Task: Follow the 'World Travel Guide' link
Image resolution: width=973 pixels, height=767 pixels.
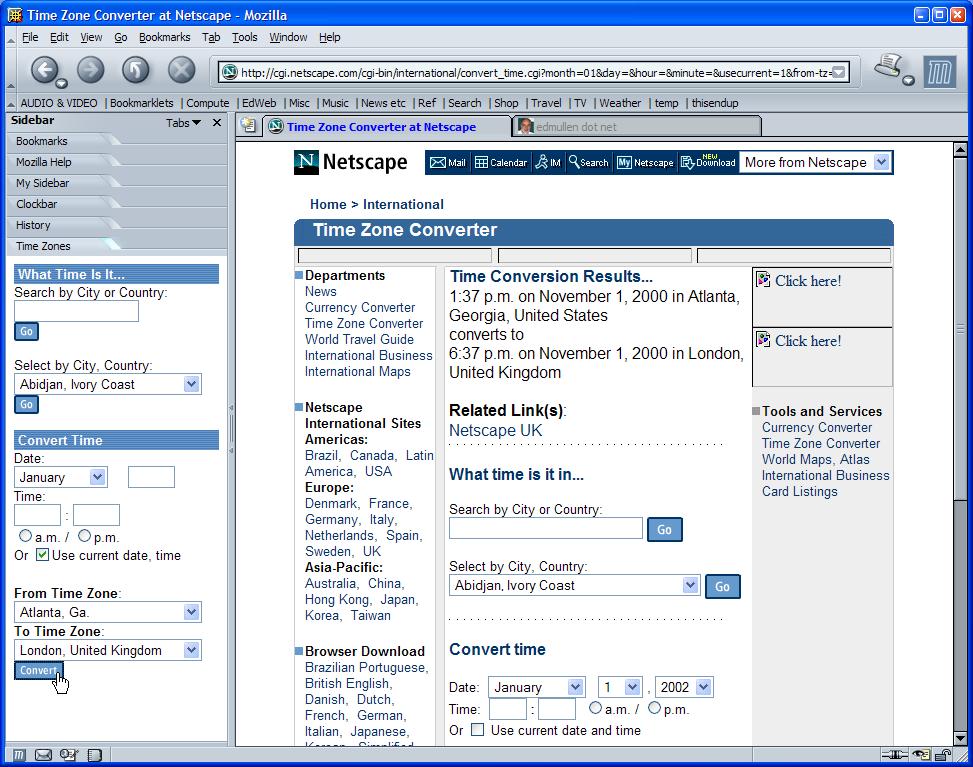Action: [x=359, y=339]
